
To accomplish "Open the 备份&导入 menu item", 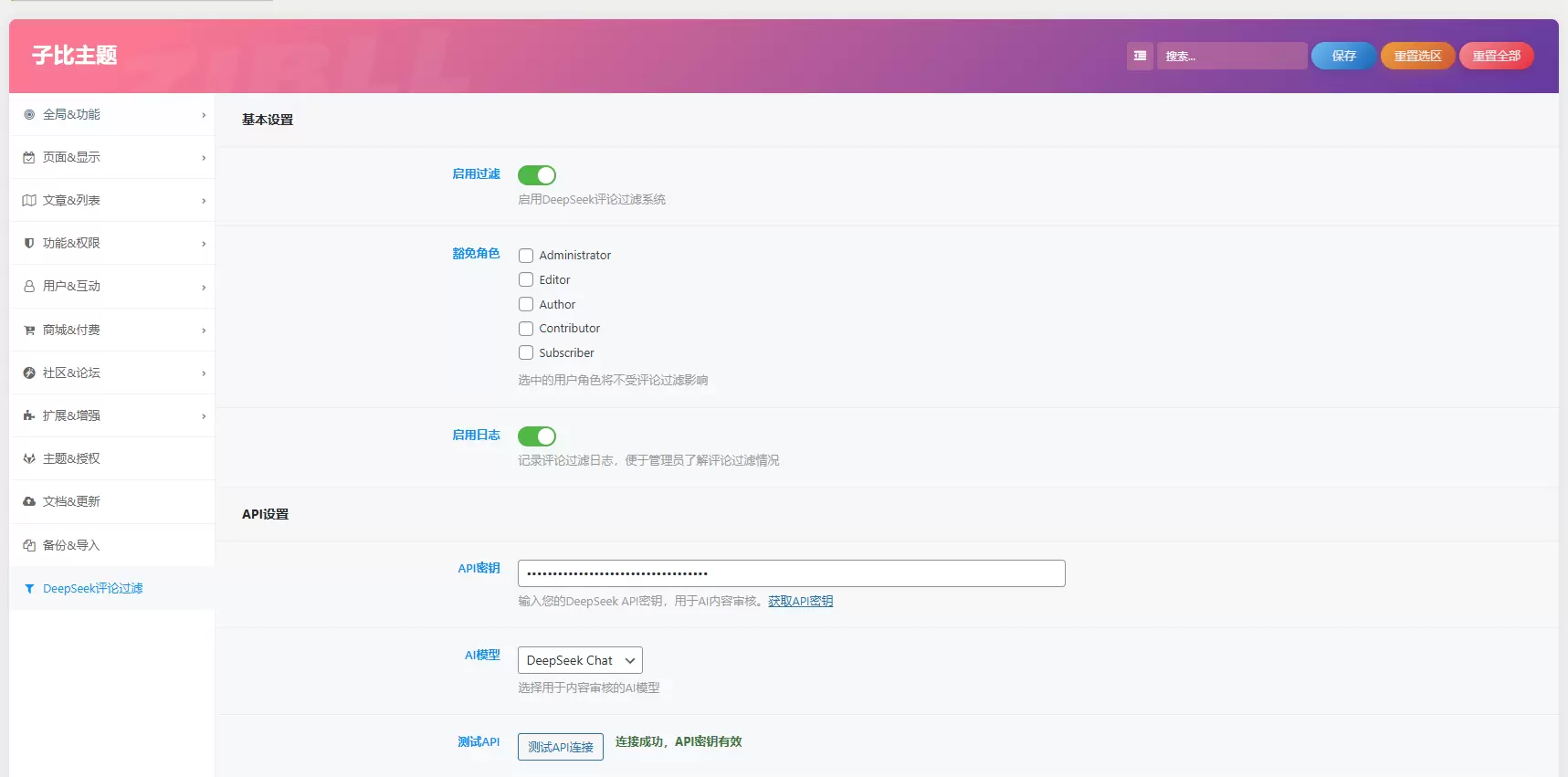I will point(112,546).
